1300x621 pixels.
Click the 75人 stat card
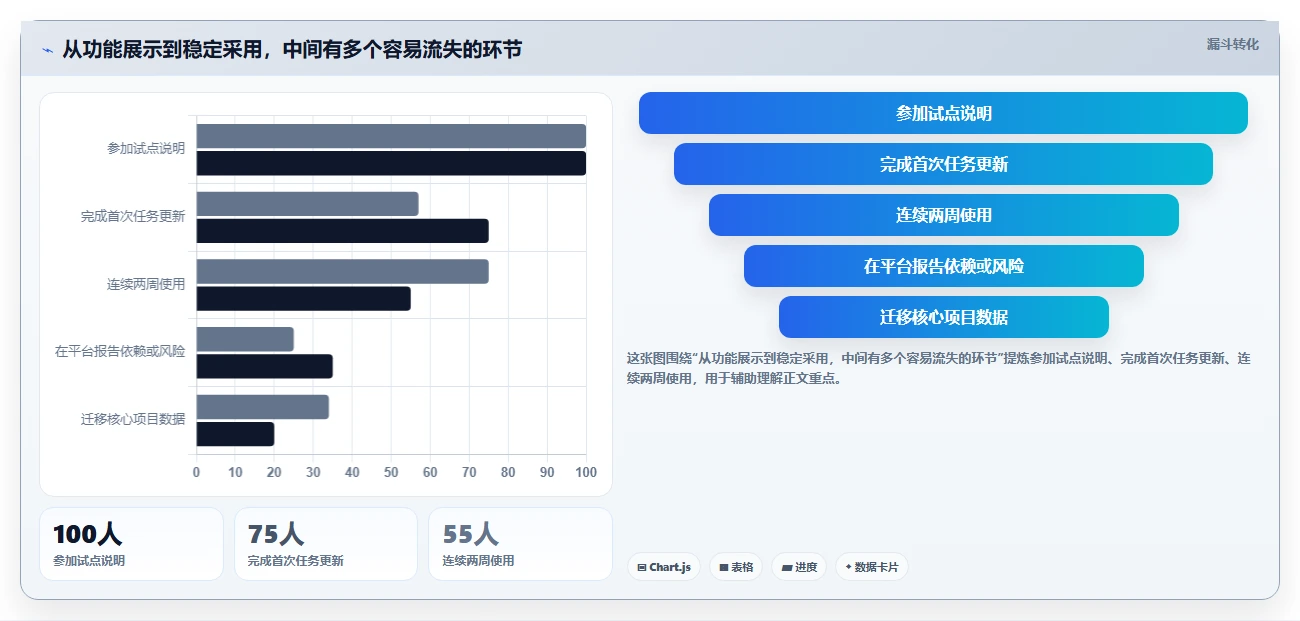point(326,544)
